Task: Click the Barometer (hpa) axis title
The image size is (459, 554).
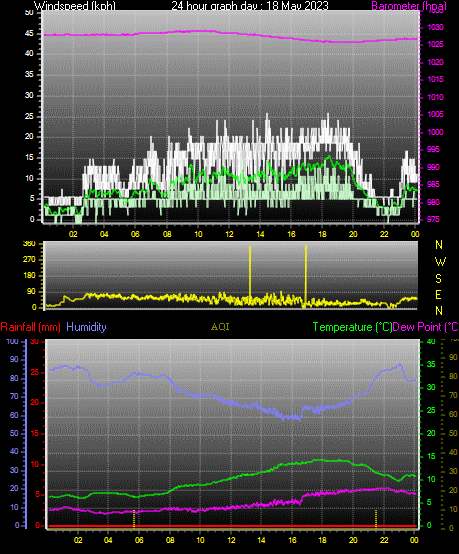Action: pos(409,6)
